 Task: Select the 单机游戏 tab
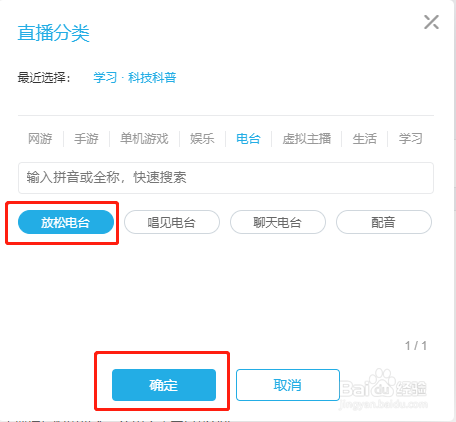coord(144,138)
